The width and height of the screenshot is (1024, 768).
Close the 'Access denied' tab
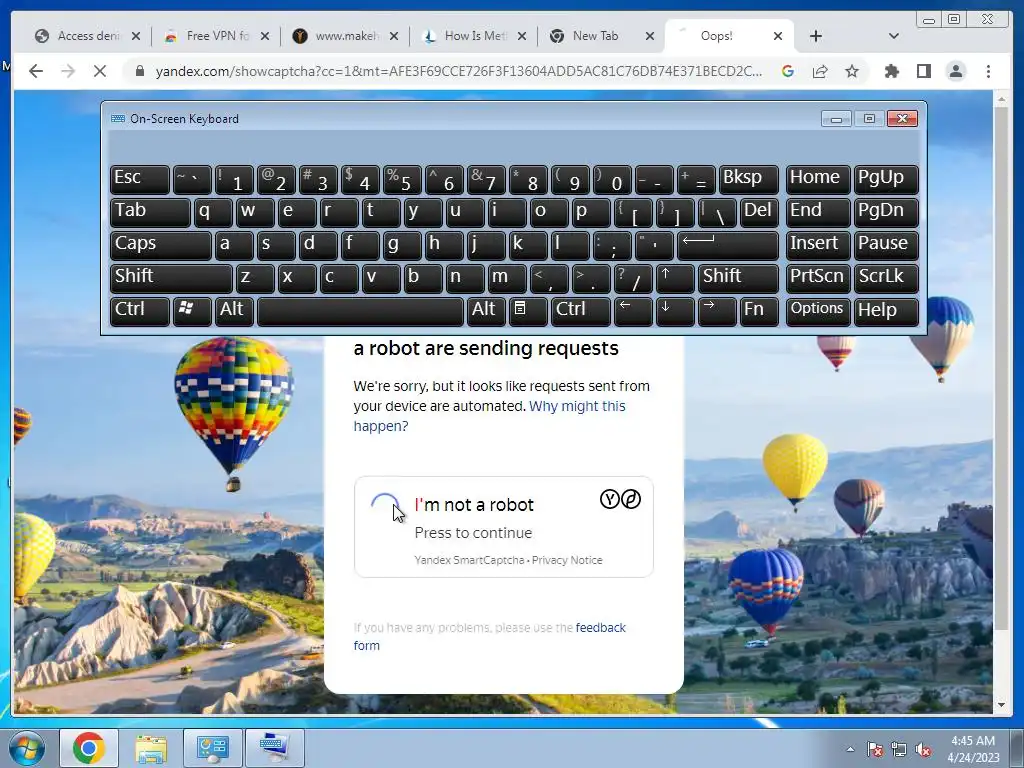click(136, 36)
